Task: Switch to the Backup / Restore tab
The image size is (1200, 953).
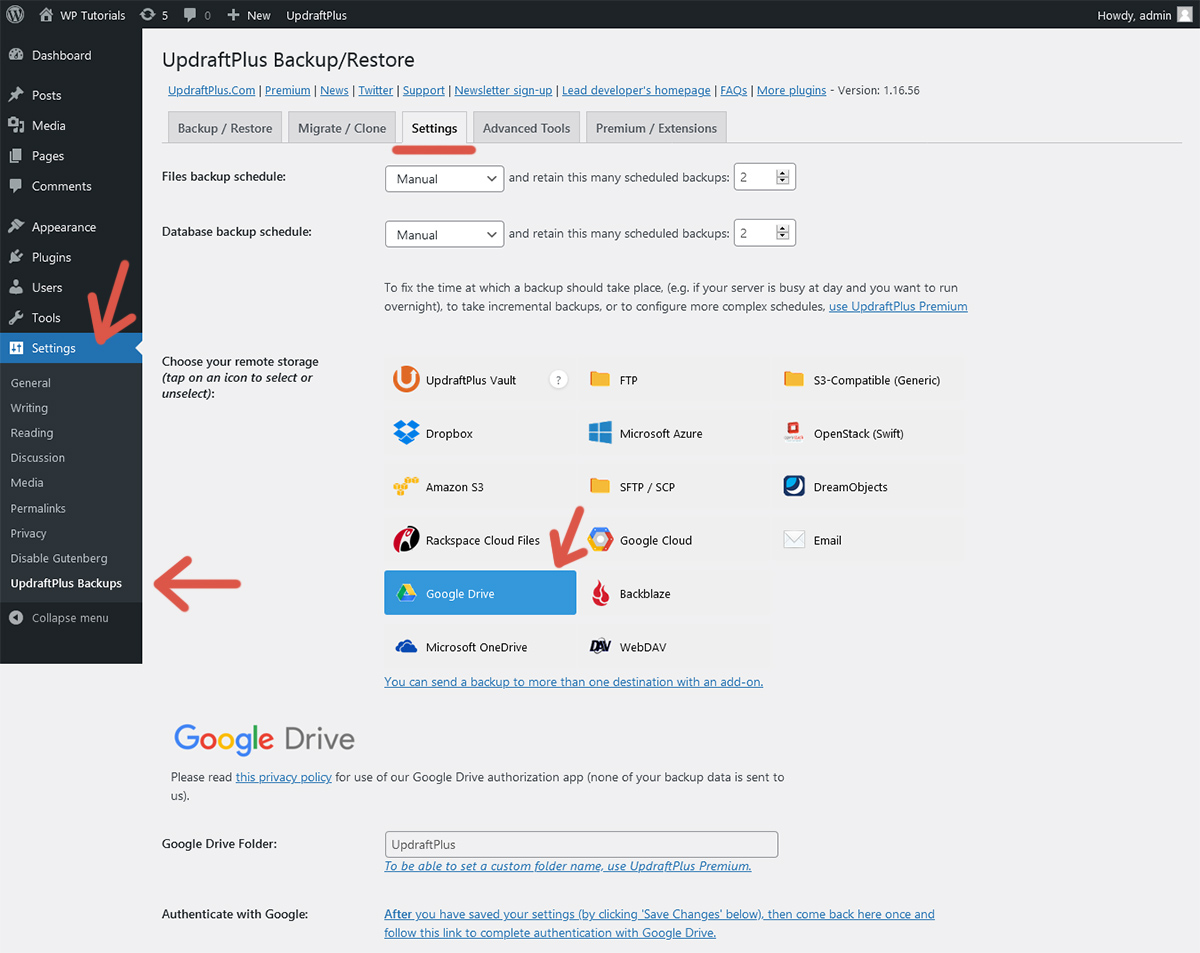Action: coord(225,128)
